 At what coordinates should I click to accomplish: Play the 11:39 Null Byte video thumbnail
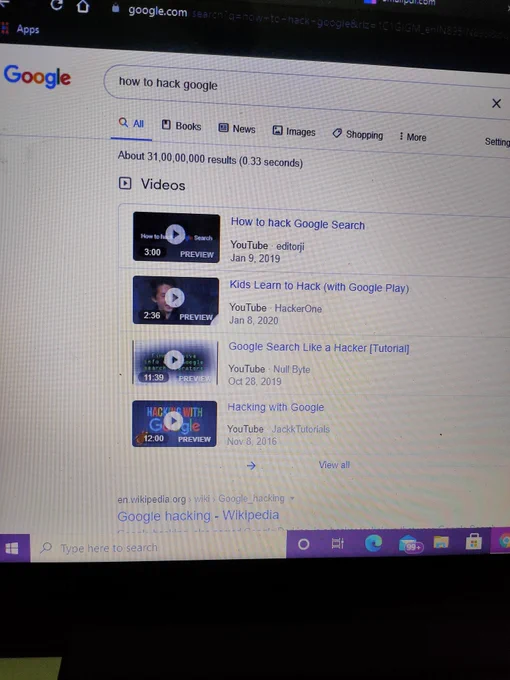175,362
